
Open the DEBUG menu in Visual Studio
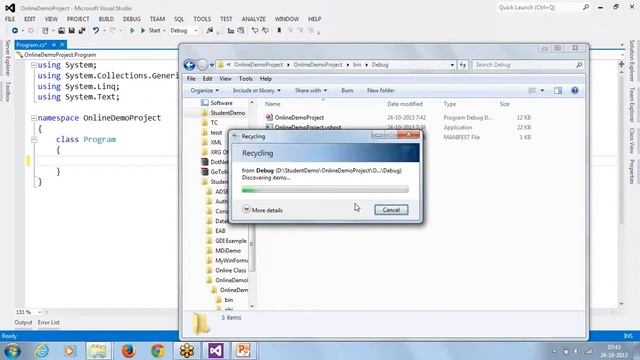(131, 19)
